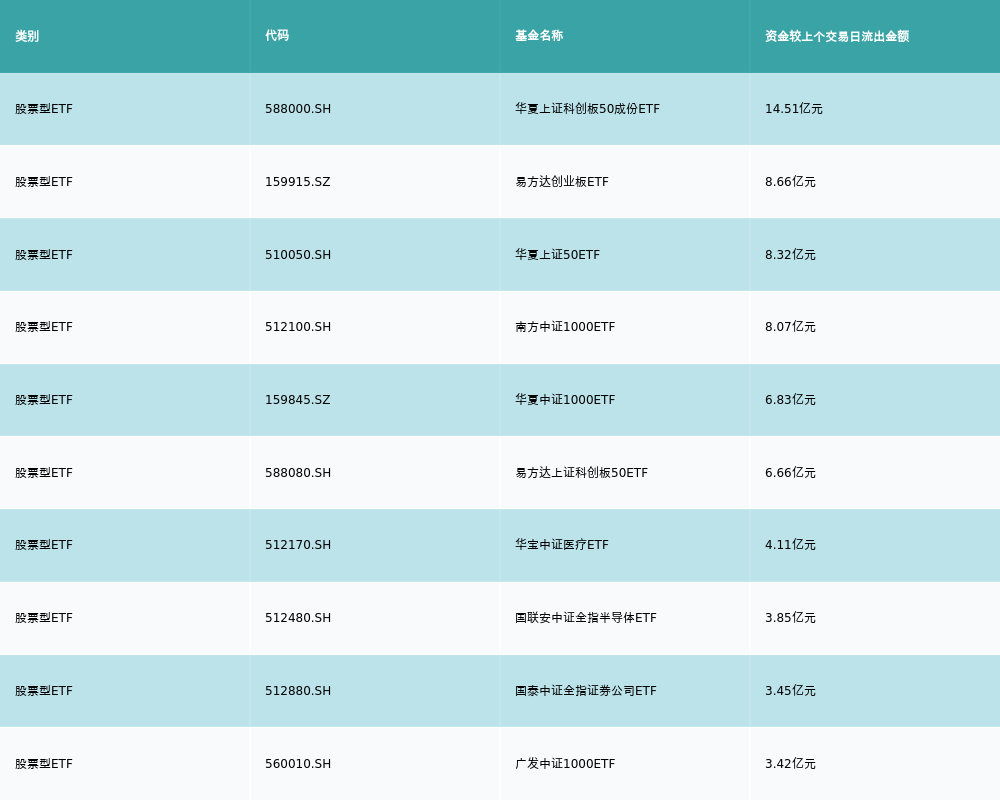Select fund name 南方中证1000ETF
1000x800 pixels.
pos(565,327)
